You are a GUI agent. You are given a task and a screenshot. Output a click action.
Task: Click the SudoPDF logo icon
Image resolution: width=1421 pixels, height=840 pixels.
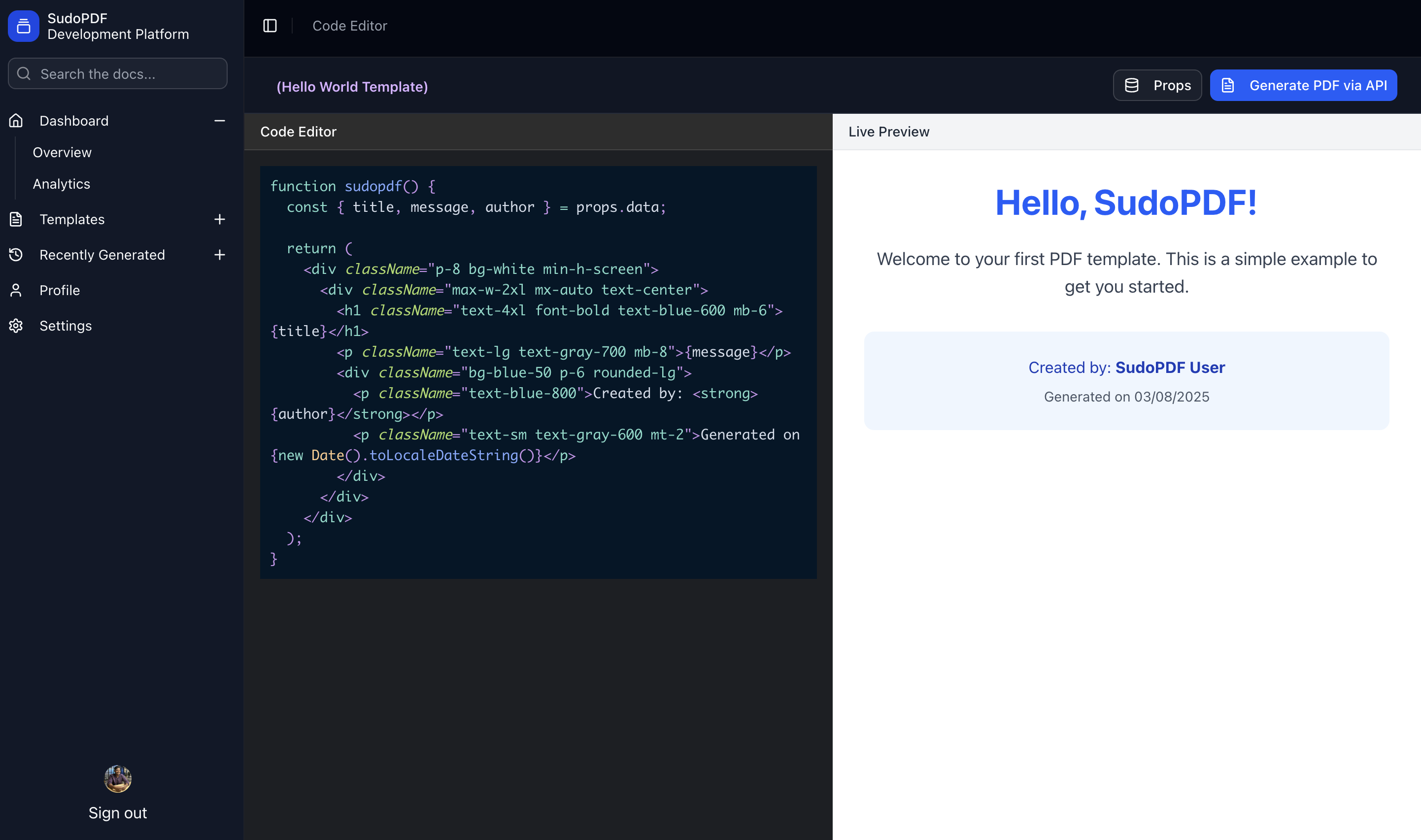click(x=23, y=26)
